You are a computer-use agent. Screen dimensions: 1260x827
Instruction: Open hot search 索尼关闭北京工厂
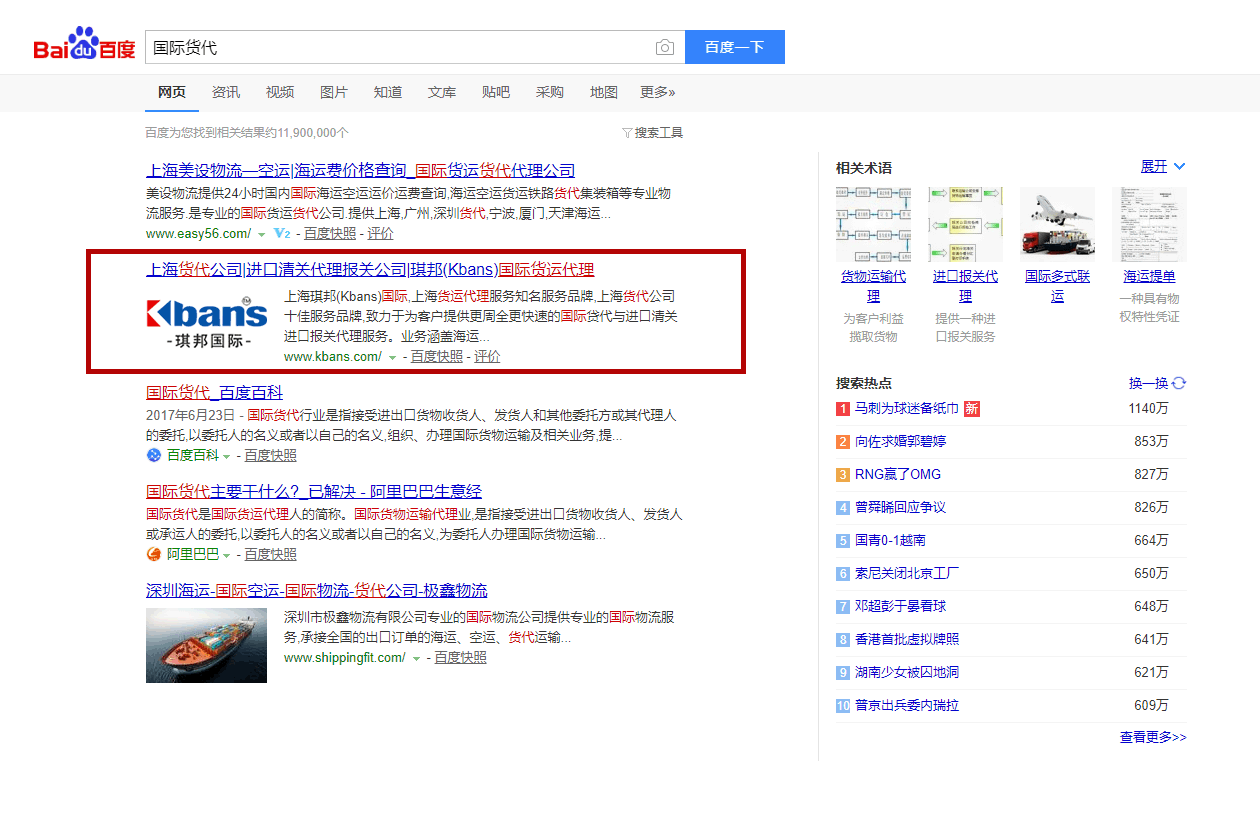coord(907,573)
